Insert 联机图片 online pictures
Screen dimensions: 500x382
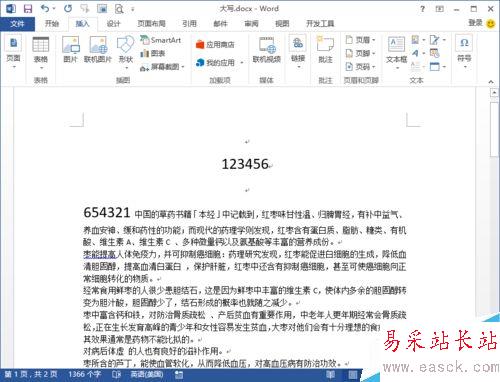(98, 50)
